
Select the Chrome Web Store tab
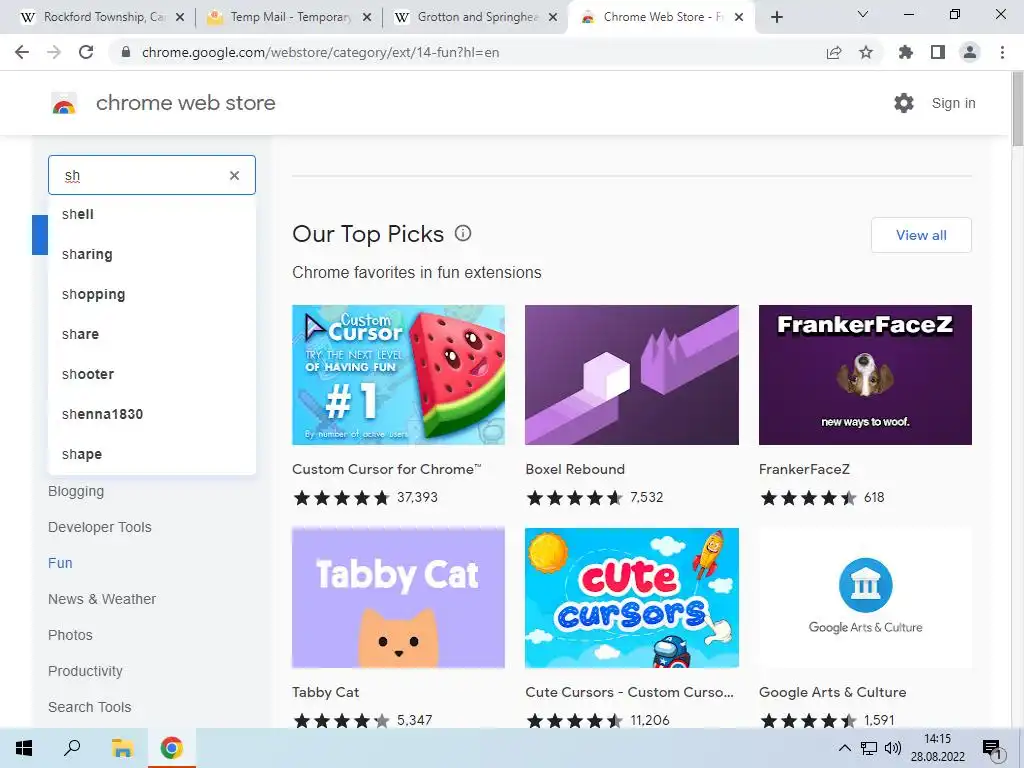click(661, 17)
